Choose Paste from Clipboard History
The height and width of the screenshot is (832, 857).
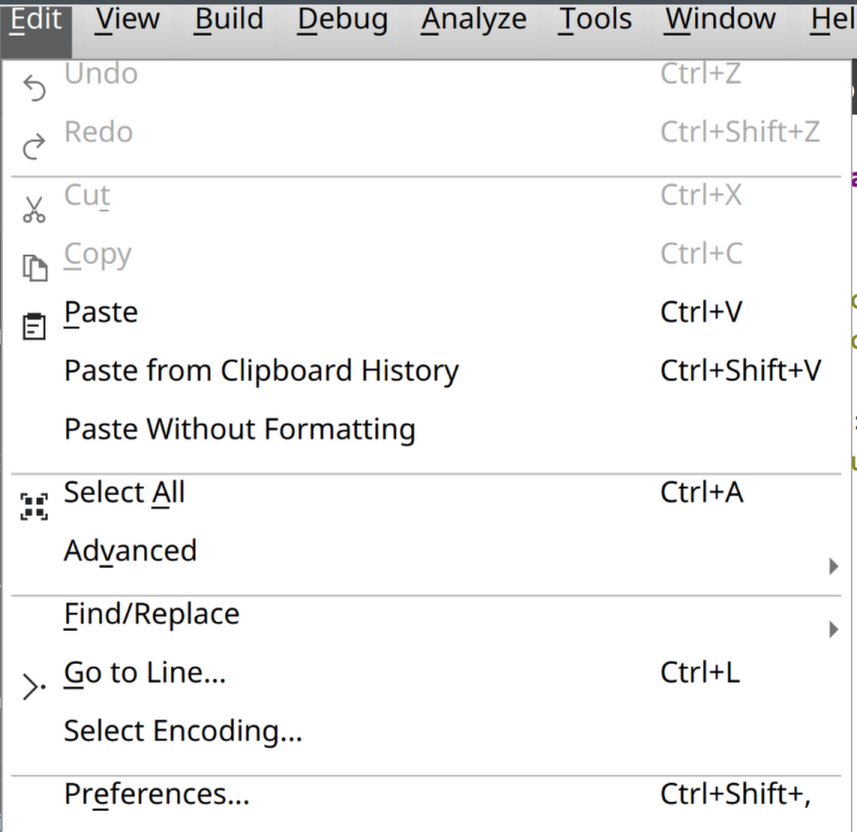pyautogui.click(x=261, y=371)
